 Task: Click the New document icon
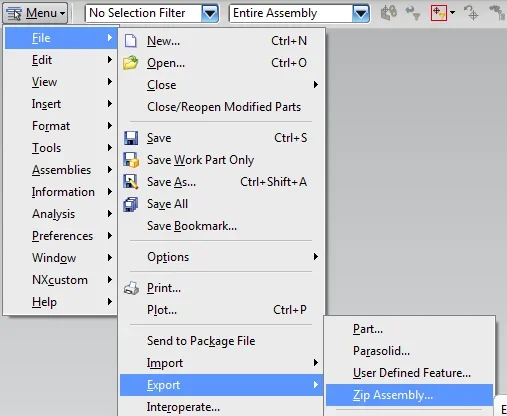point(130,41)
